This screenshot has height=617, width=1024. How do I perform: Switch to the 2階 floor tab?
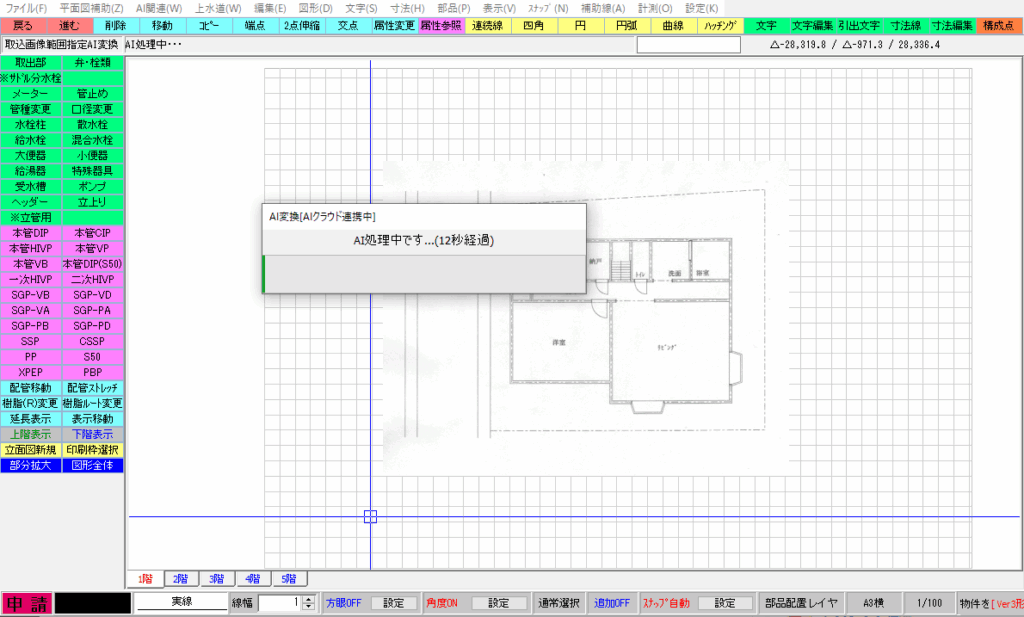click(x=181, y=578)
